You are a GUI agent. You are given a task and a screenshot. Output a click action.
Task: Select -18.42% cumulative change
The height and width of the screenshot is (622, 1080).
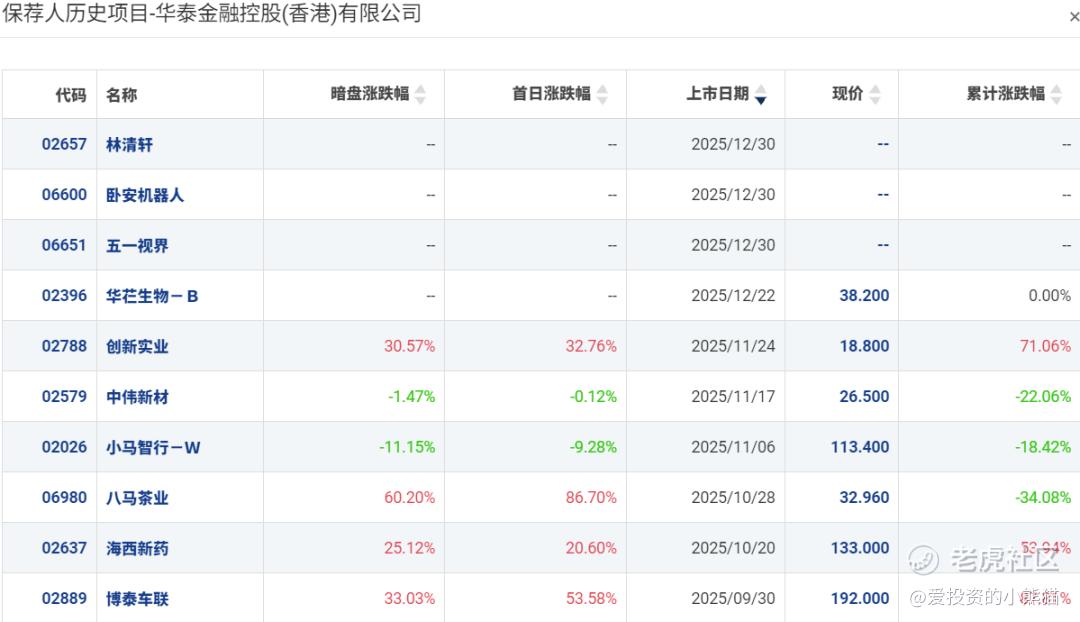[1043, 447]
